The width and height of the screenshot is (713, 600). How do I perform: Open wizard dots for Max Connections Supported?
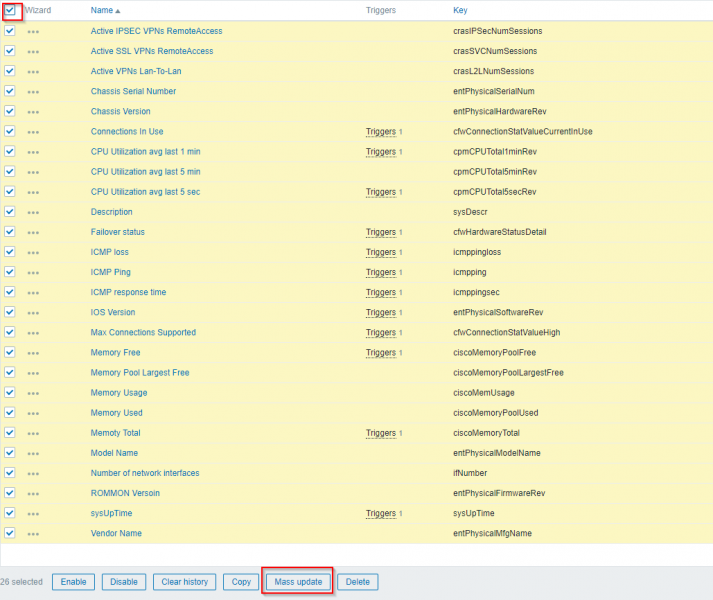[x=33, y=333]
